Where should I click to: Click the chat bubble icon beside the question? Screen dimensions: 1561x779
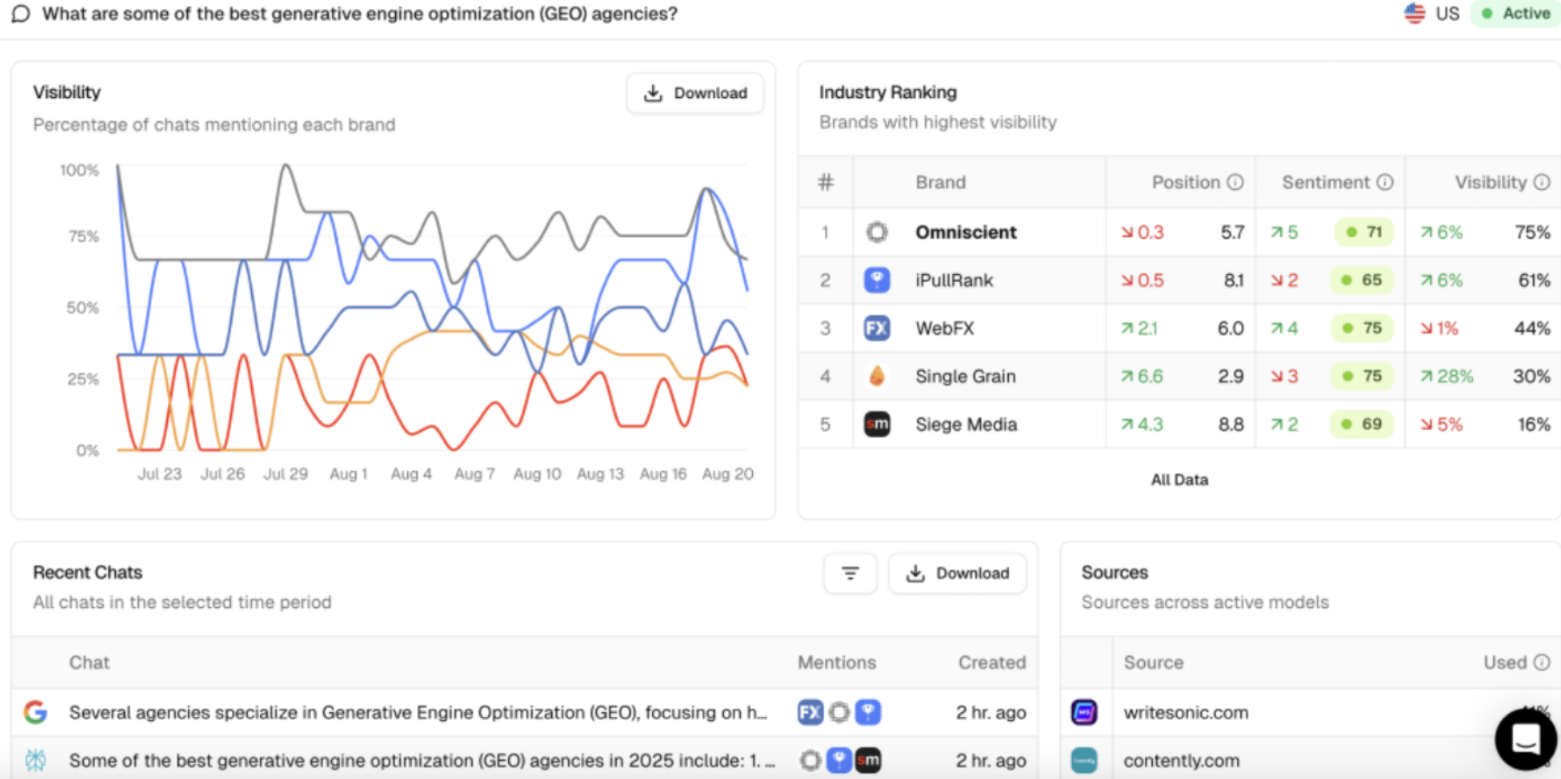tap(20, 15)
